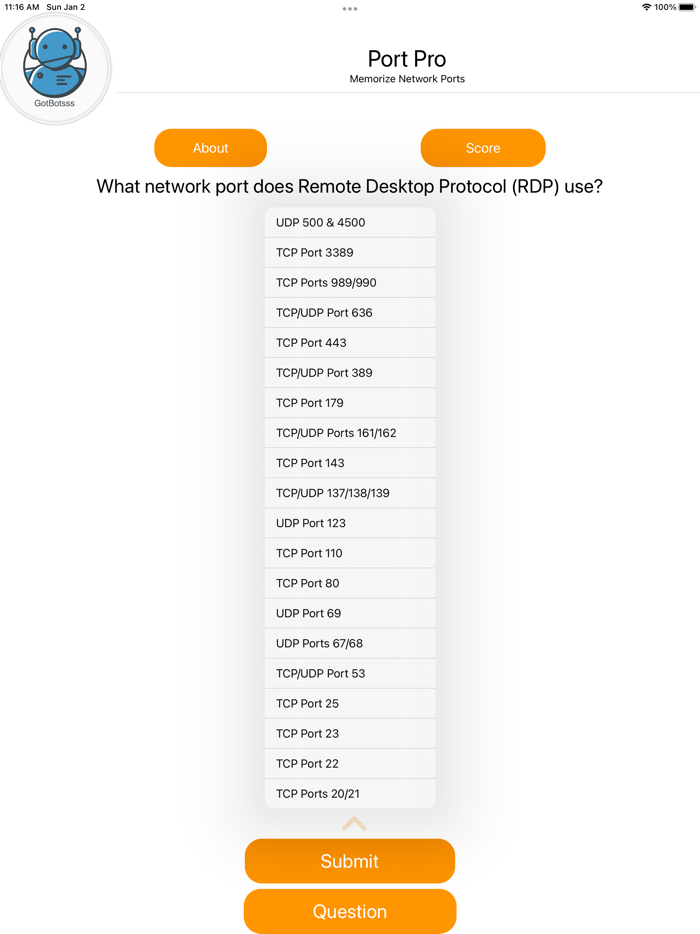Submit the selected answer

(350, 861)
